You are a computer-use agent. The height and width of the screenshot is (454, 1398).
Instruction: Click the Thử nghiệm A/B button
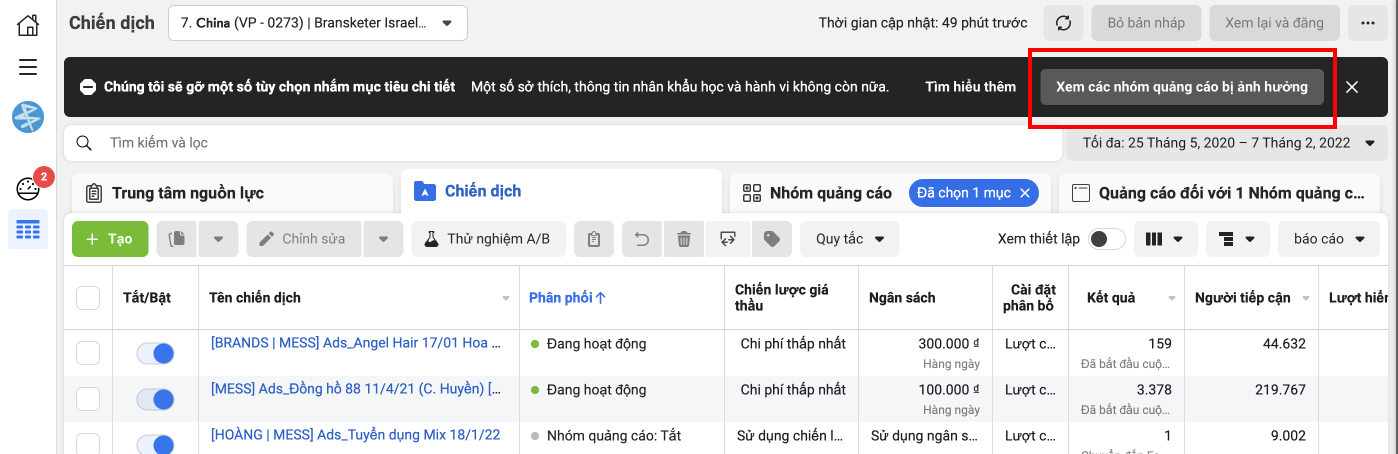point(488,239)
